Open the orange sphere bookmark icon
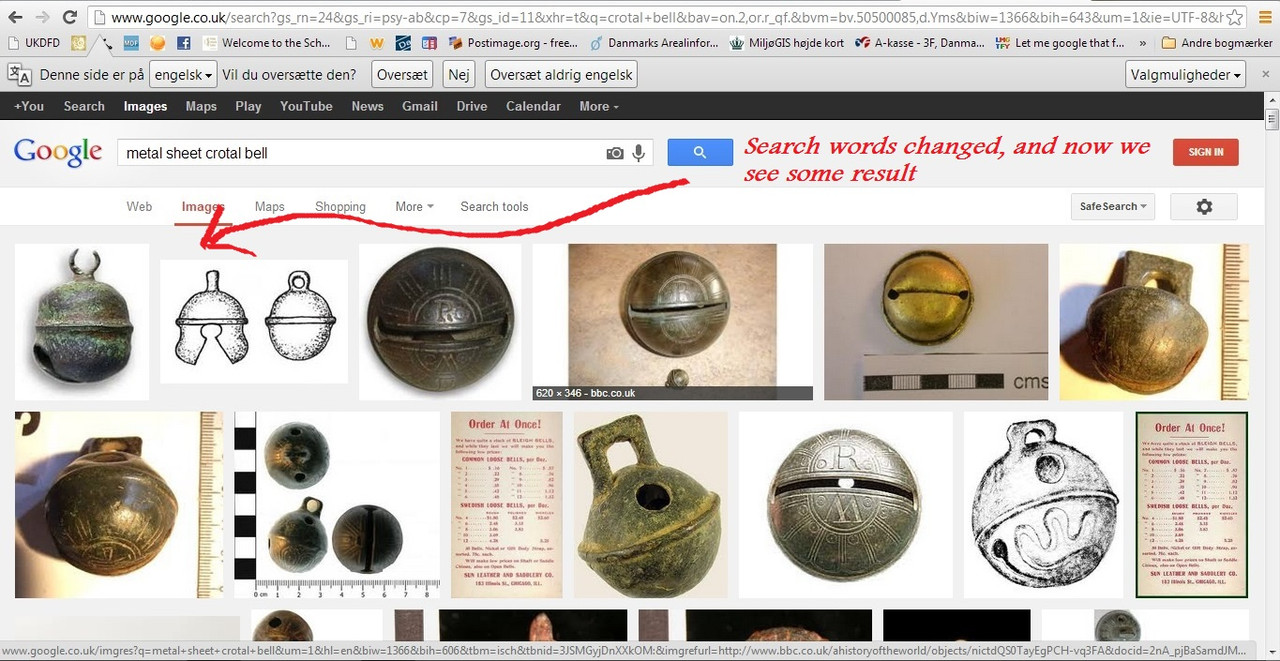 tap(157, 43)
